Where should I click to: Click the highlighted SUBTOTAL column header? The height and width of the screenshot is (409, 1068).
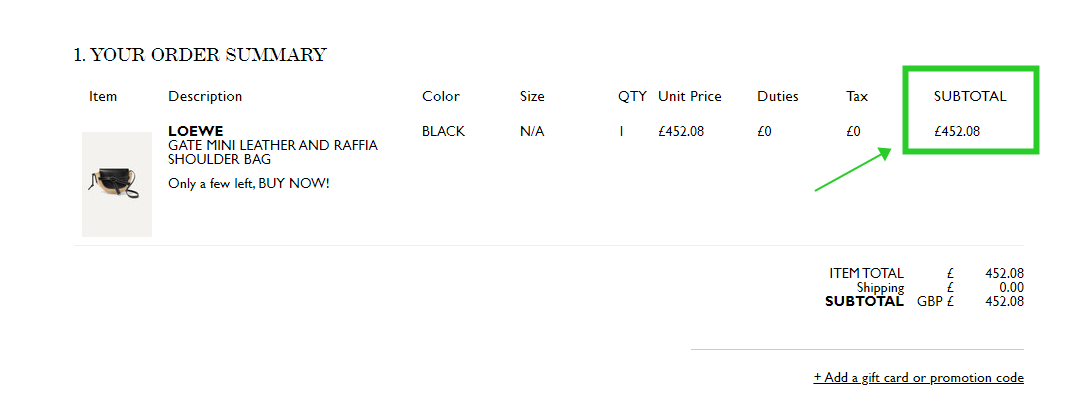970,96
